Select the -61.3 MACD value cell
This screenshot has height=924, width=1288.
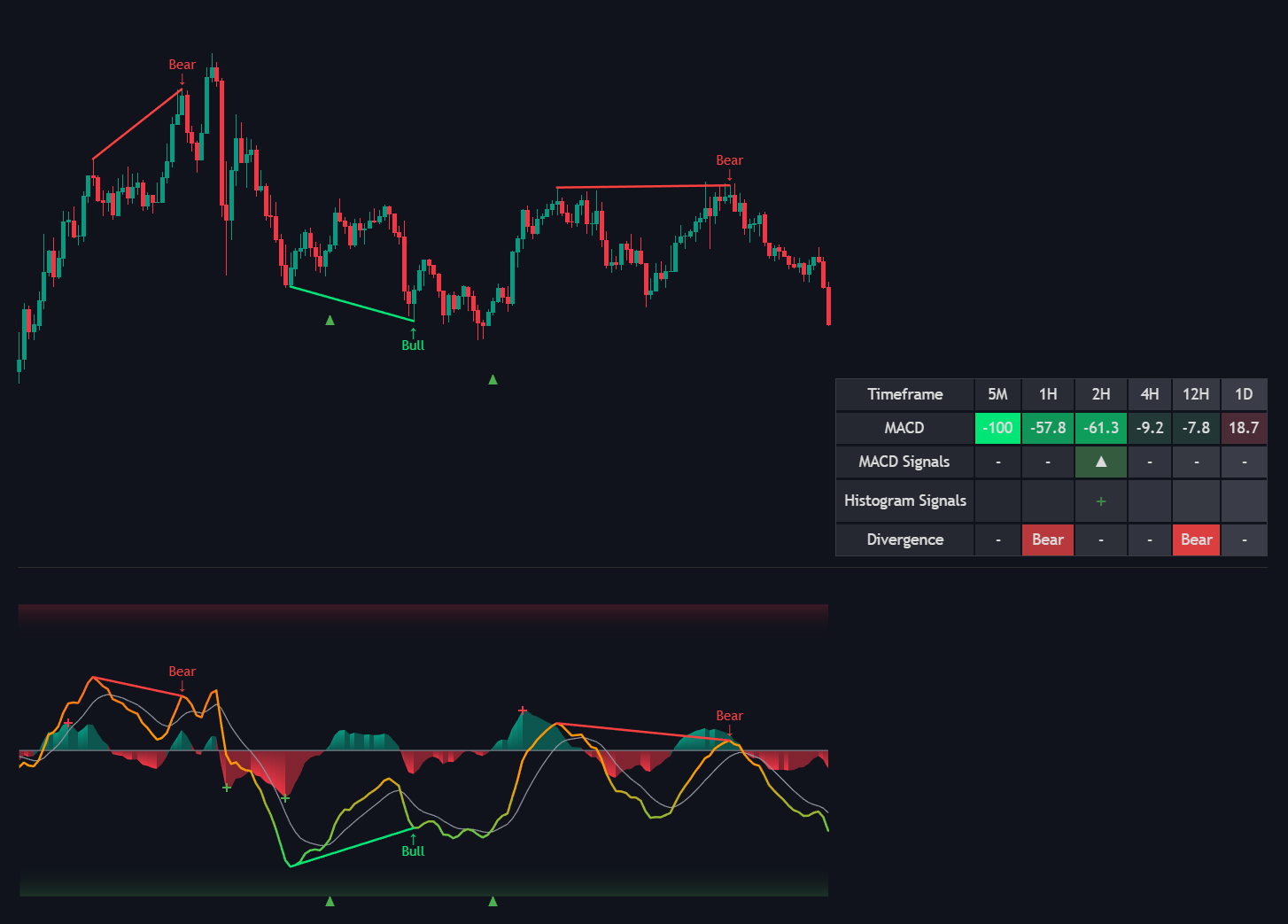(1101, 428)
